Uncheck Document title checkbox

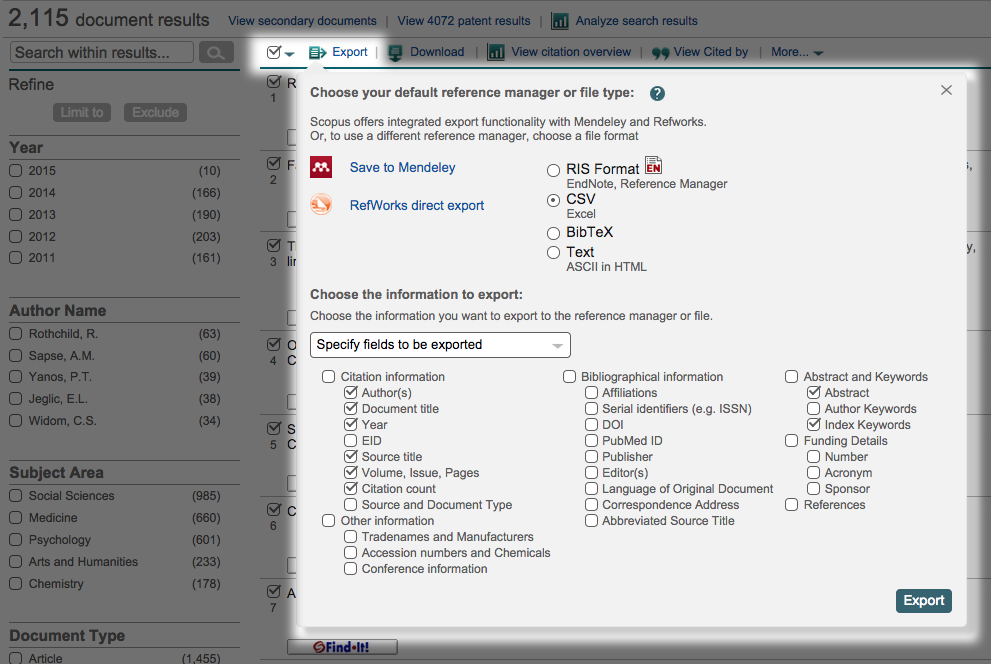click(350, 409)
